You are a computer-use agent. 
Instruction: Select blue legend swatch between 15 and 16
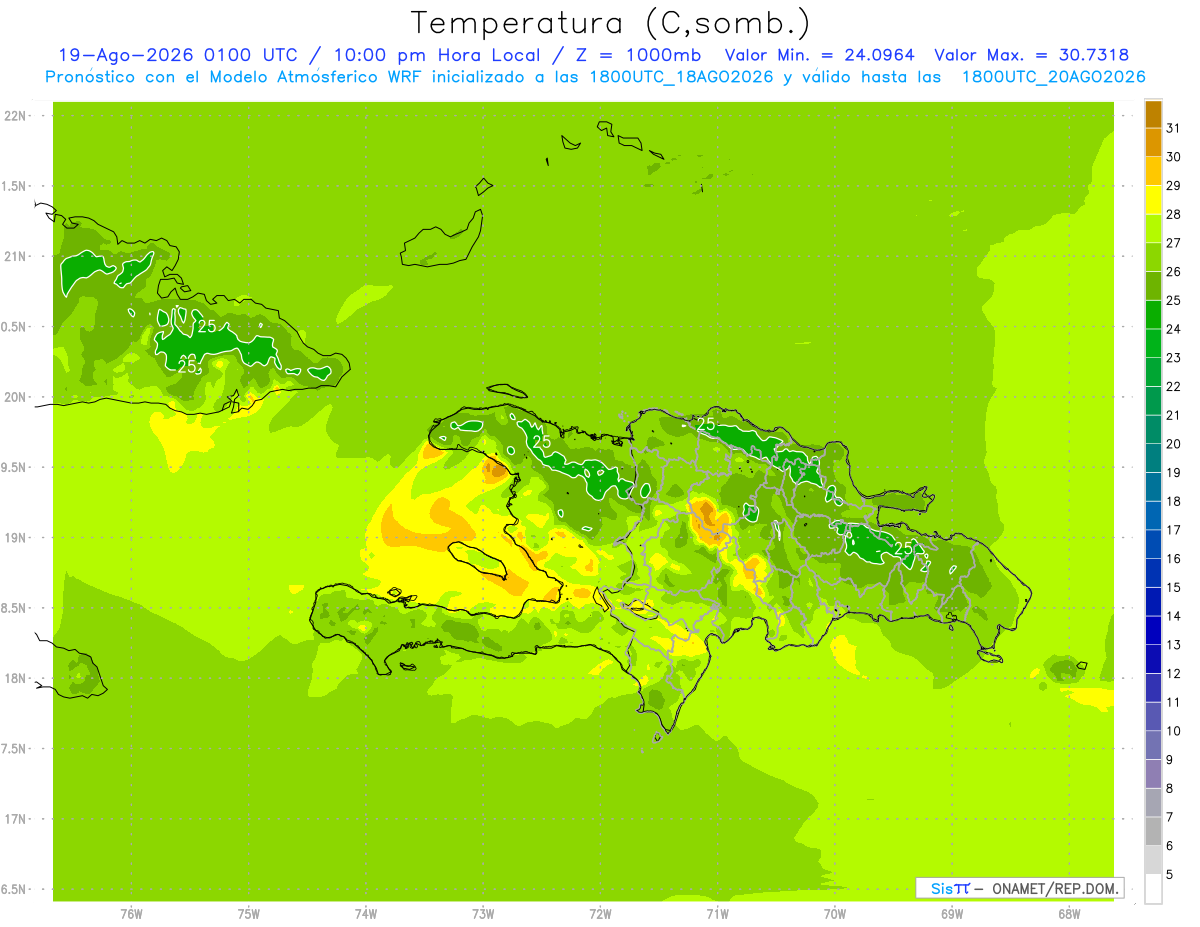click(x=1153, y=573)
